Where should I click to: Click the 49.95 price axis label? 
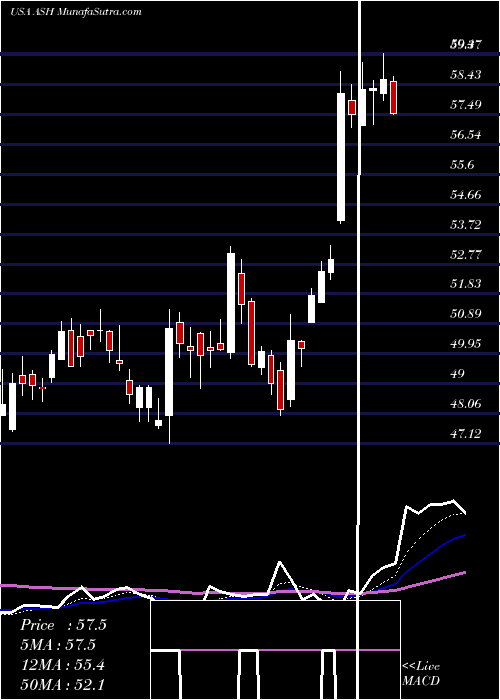coord(466,343)
